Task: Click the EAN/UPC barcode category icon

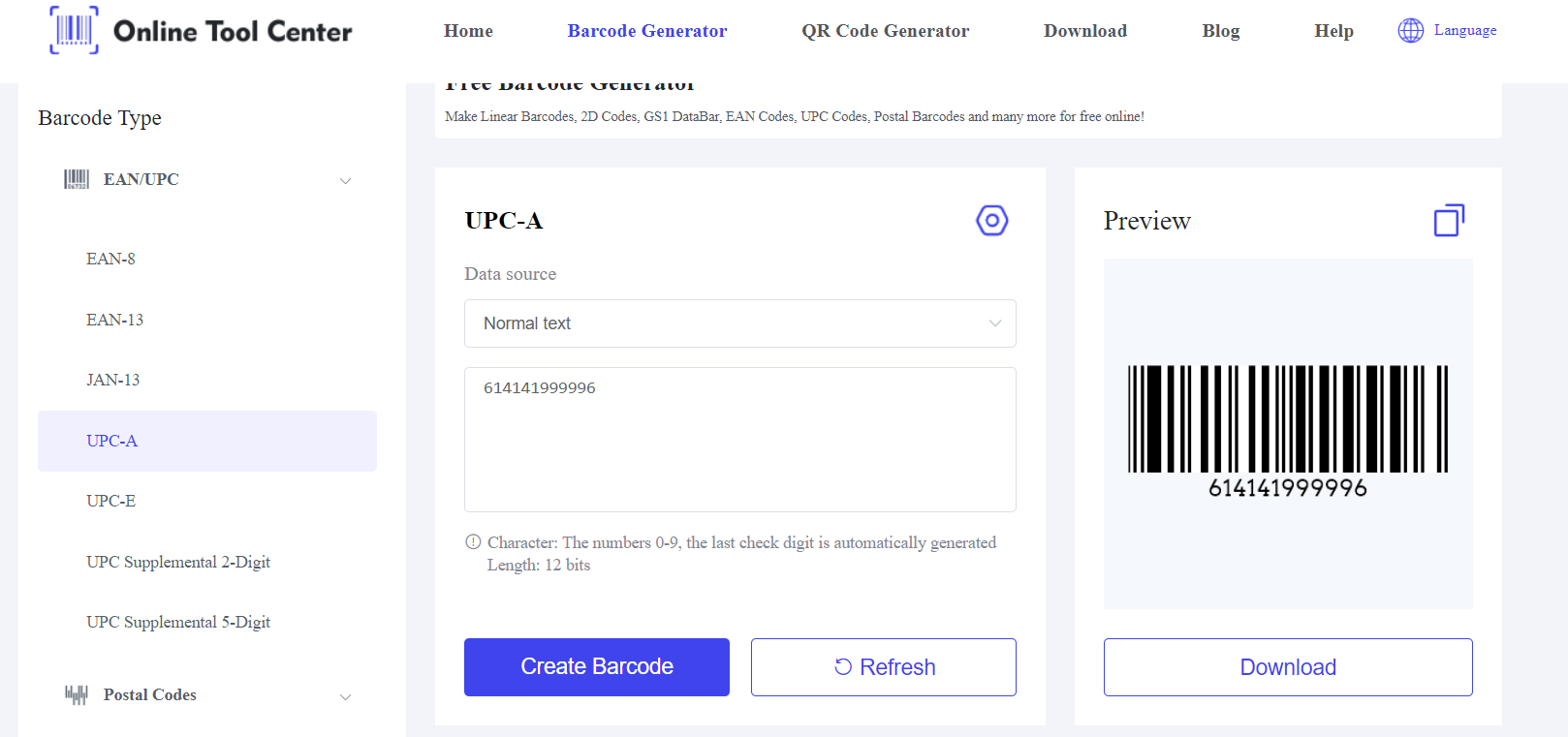Action: (x=77, y=179)
